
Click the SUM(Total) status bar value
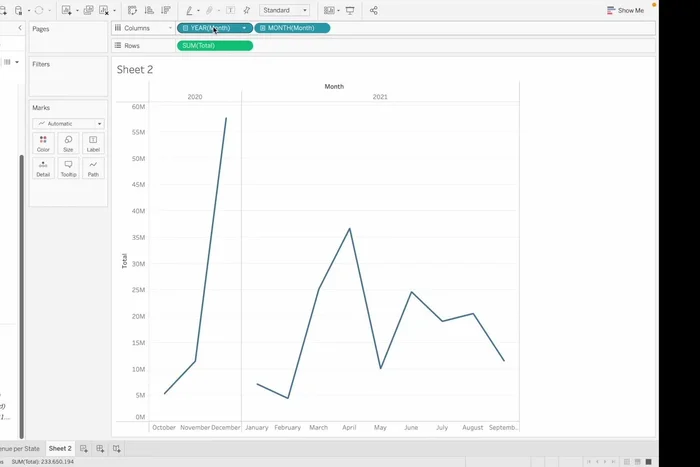click(x=42, y=462)
